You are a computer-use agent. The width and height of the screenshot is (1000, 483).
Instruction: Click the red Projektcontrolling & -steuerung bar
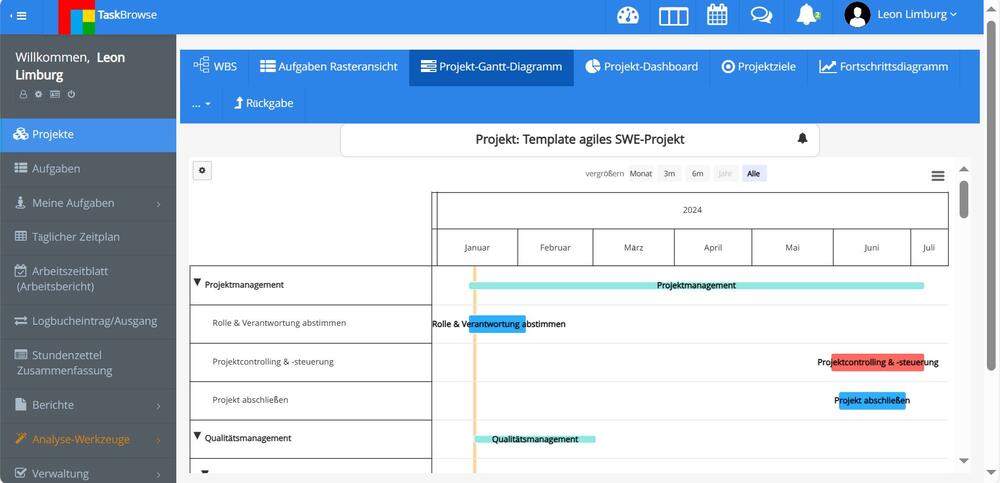(877, 362)
